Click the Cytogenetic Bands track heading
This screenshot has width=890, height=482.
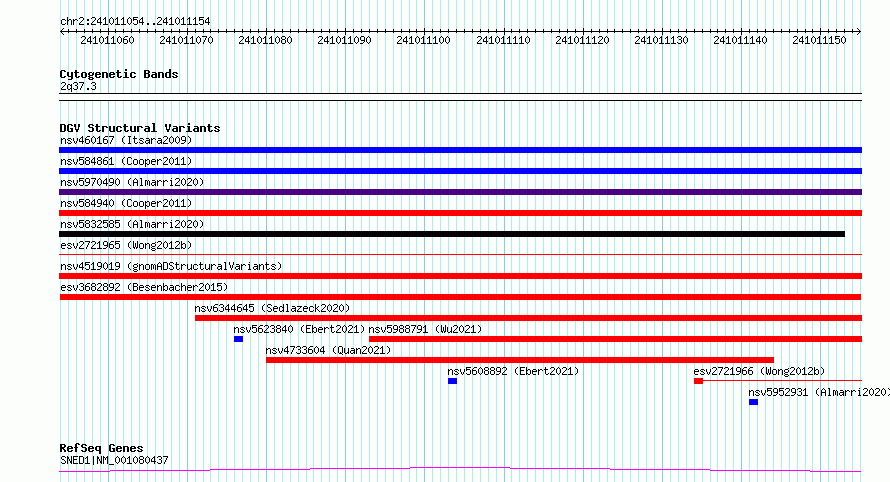pos(119,74)
